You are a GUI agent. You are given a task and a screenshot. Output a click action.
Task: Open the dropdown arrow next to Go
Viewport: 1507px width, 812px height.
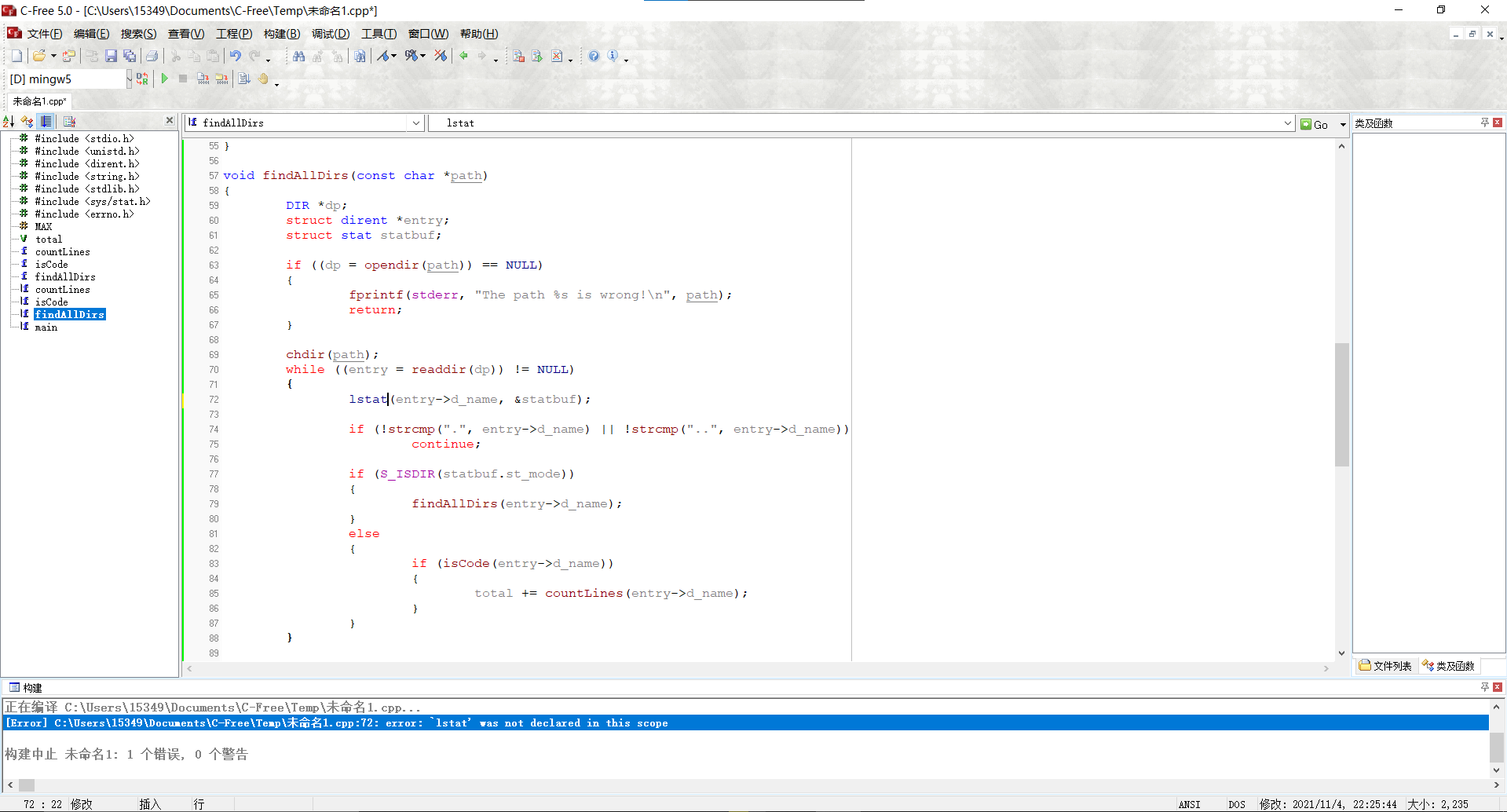pos(1343,124)
